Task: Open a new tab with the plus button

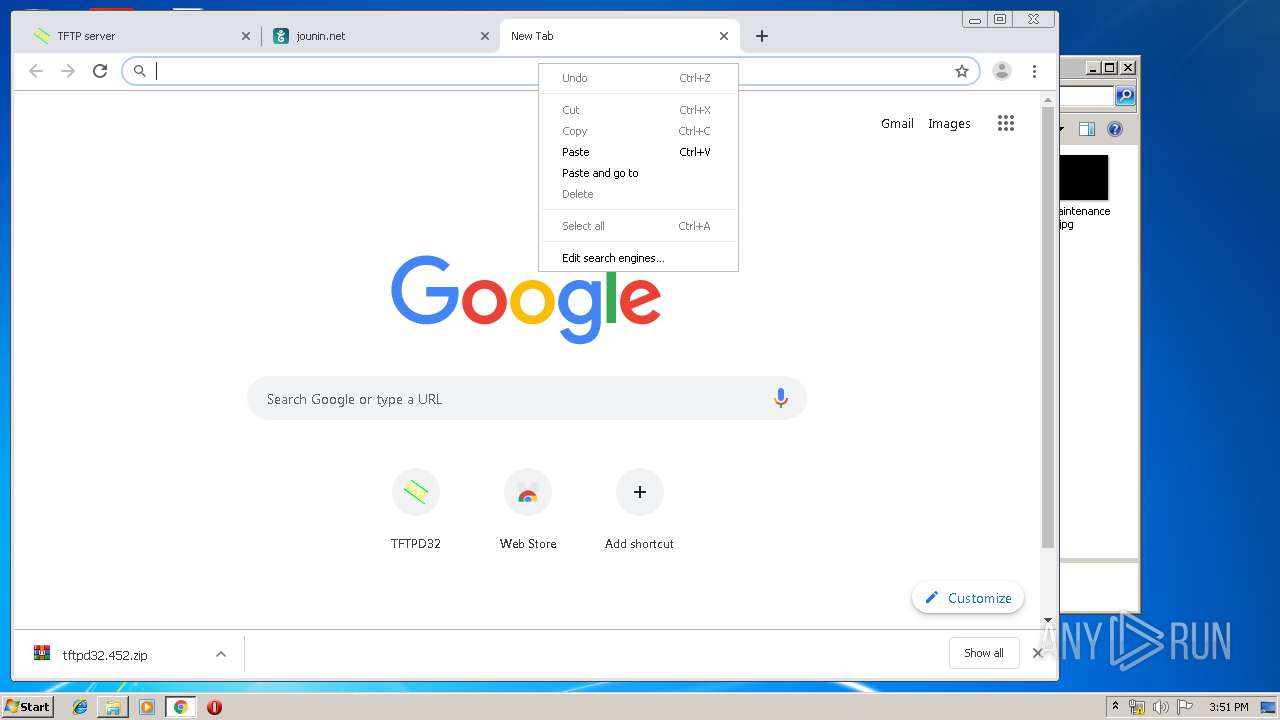Action: 762,36
